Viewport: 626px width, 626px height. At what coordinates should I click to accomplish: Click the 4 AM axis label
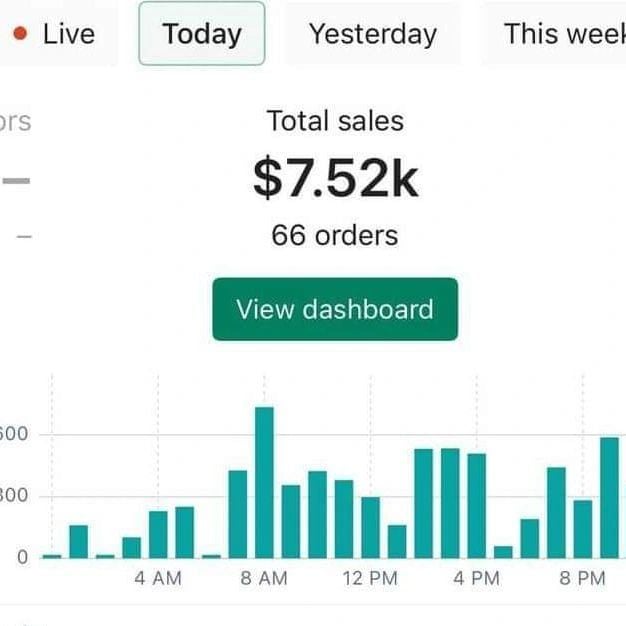(158, 578)
